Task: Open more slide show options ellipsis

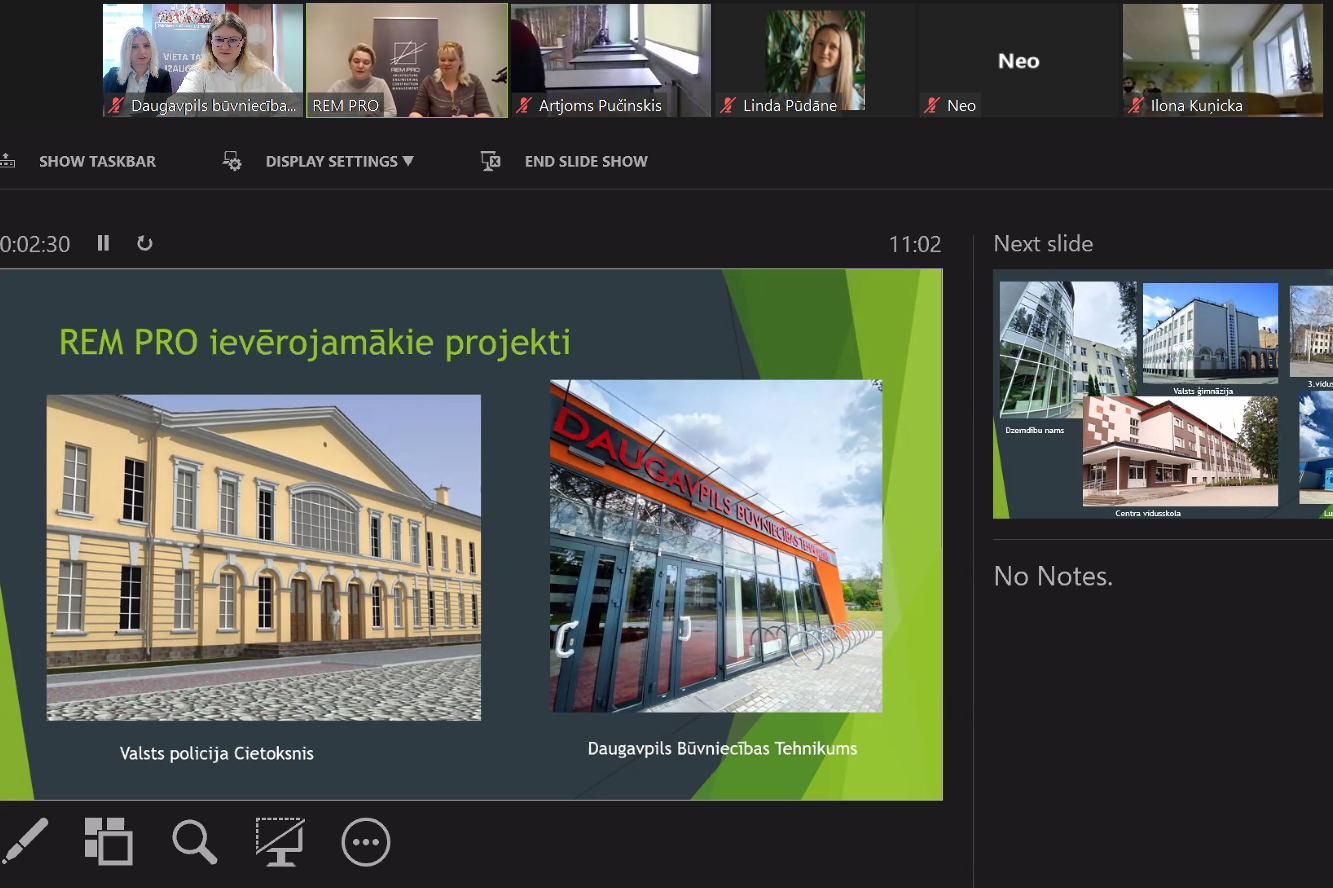Action: pyautogui.click(x=366, y=842)
